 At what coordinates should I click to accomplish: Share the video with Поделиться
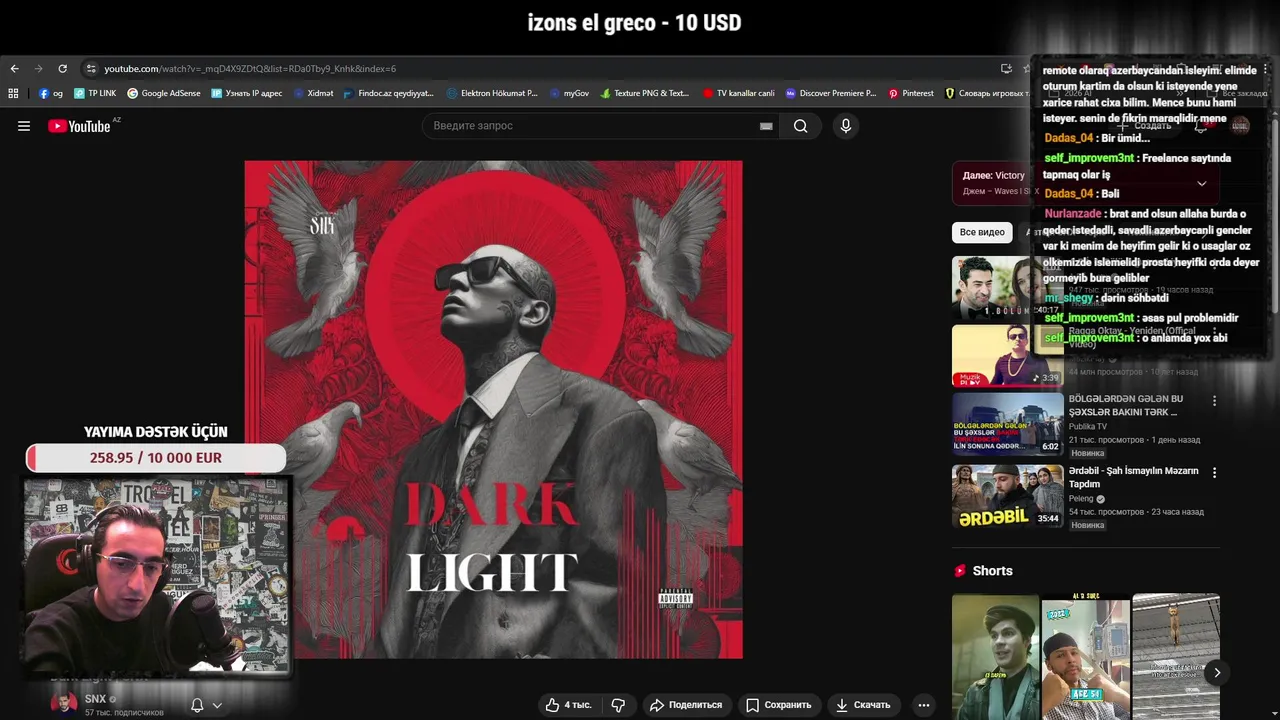[685, 705]
